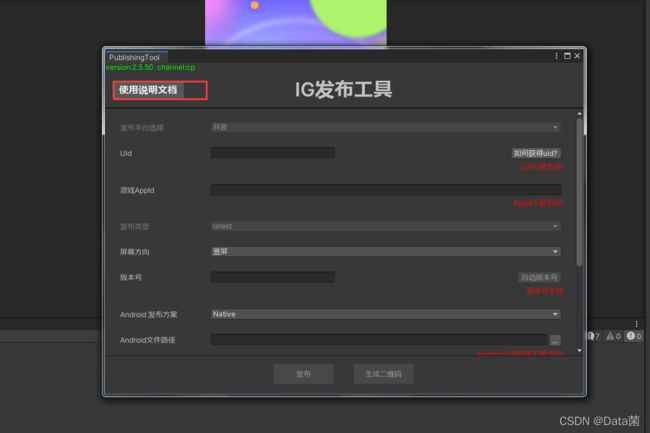The image size is (650, 433).
Task: Click the colorful game preview image above the dialog
Action: [x=296, y=23]
